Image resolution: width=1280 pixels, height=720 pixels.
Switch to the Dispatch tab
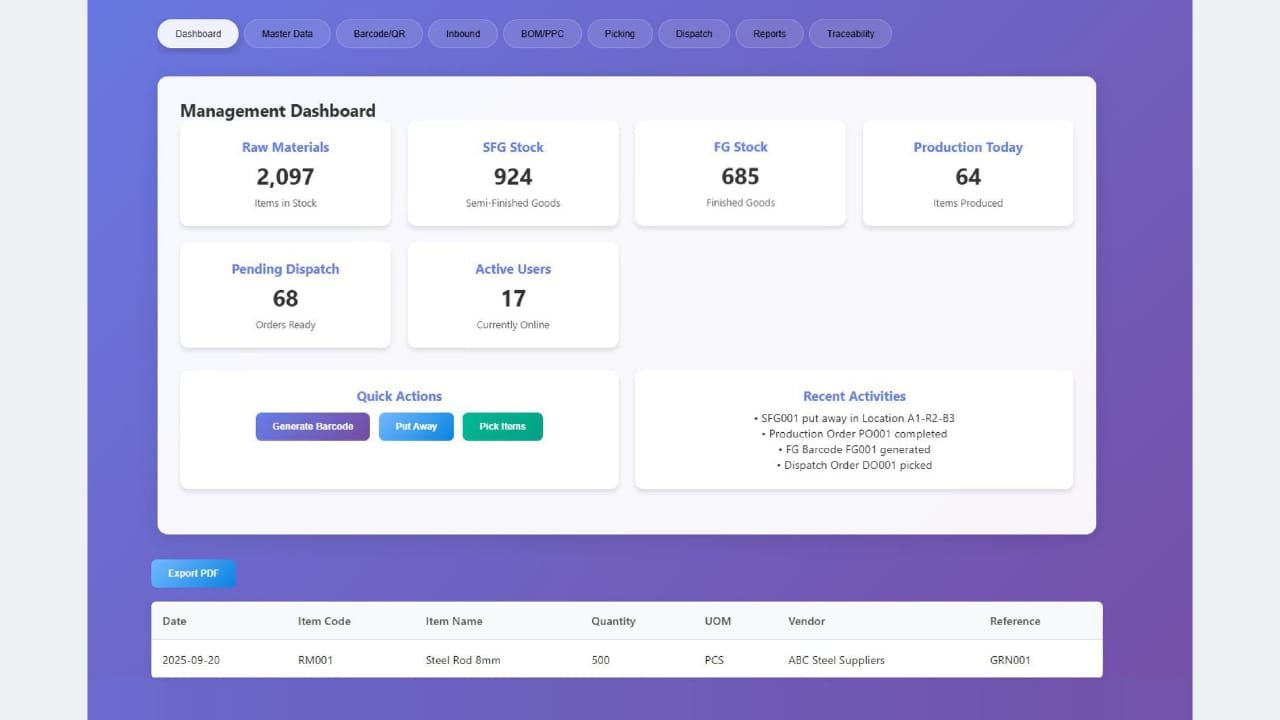(x=694, y=34)
